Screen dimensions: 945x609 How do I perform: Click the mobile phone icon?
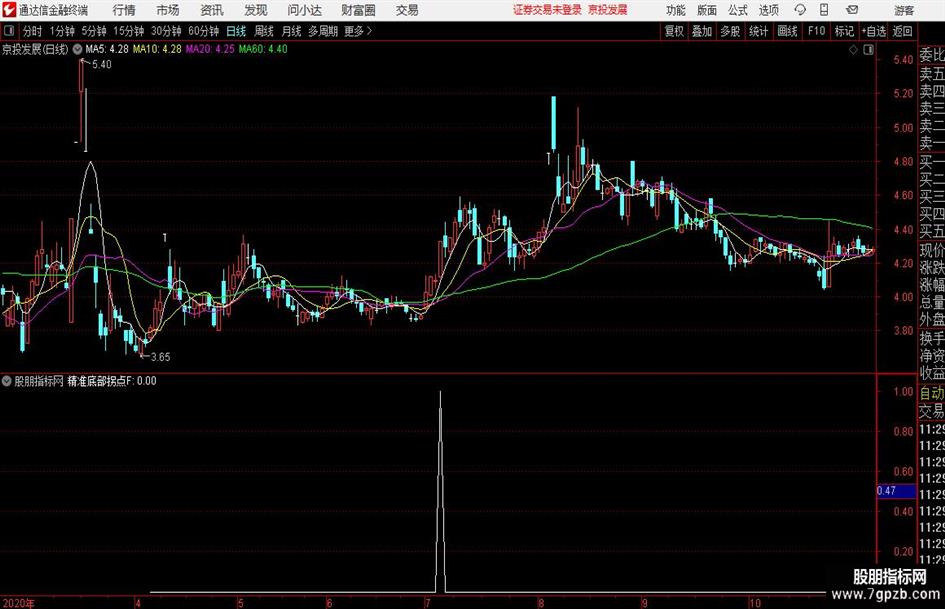pos(824,10)
